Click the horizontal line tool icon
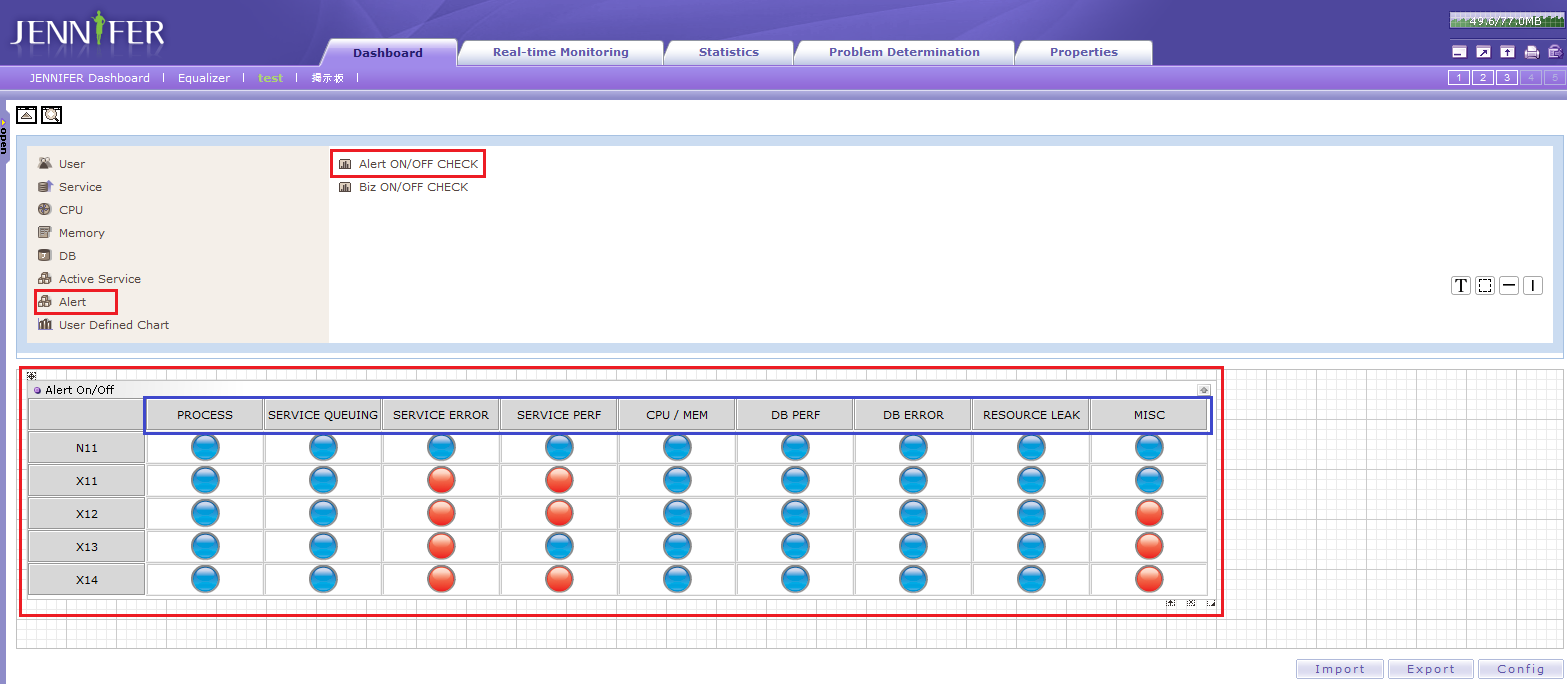The image size is (1567, 690). pos(1509,285)
